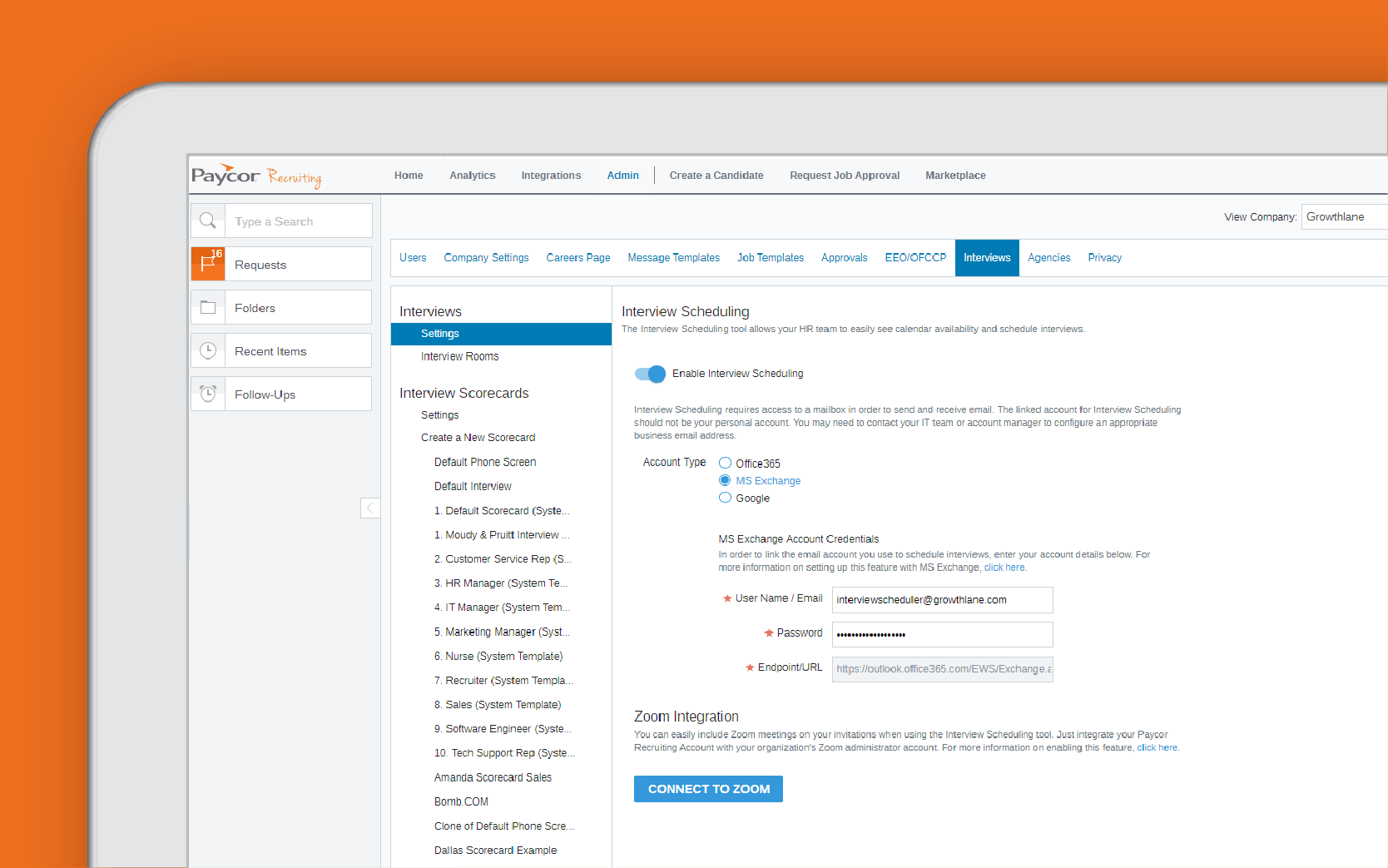Image resolution: width=1388 pixels, height=868 pixels.
Task: Select the Office365 account type
Action: 725,463
